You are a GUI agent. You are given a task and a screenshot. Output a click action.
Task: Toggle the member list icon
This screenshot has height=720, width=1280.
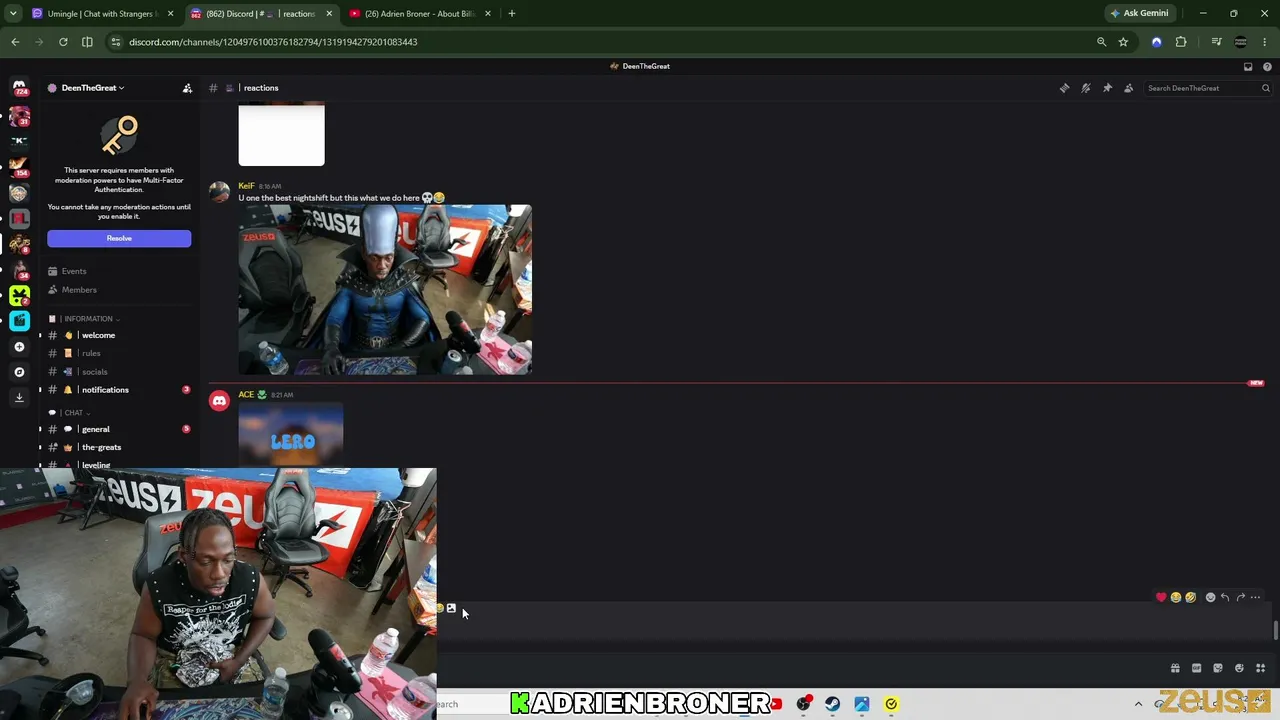(x=1129, y=88)
